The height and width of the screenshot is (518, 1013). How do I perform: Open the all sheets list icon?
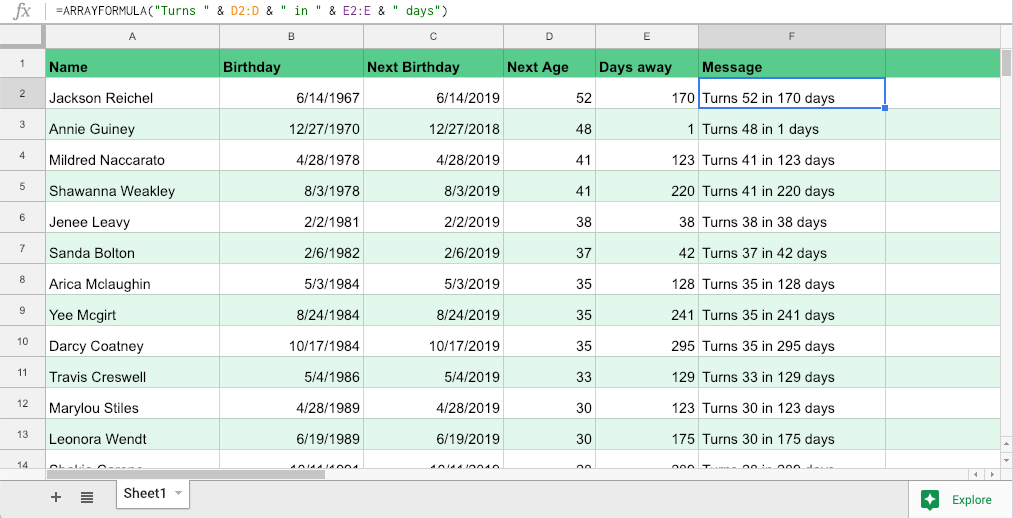[87, 497]
